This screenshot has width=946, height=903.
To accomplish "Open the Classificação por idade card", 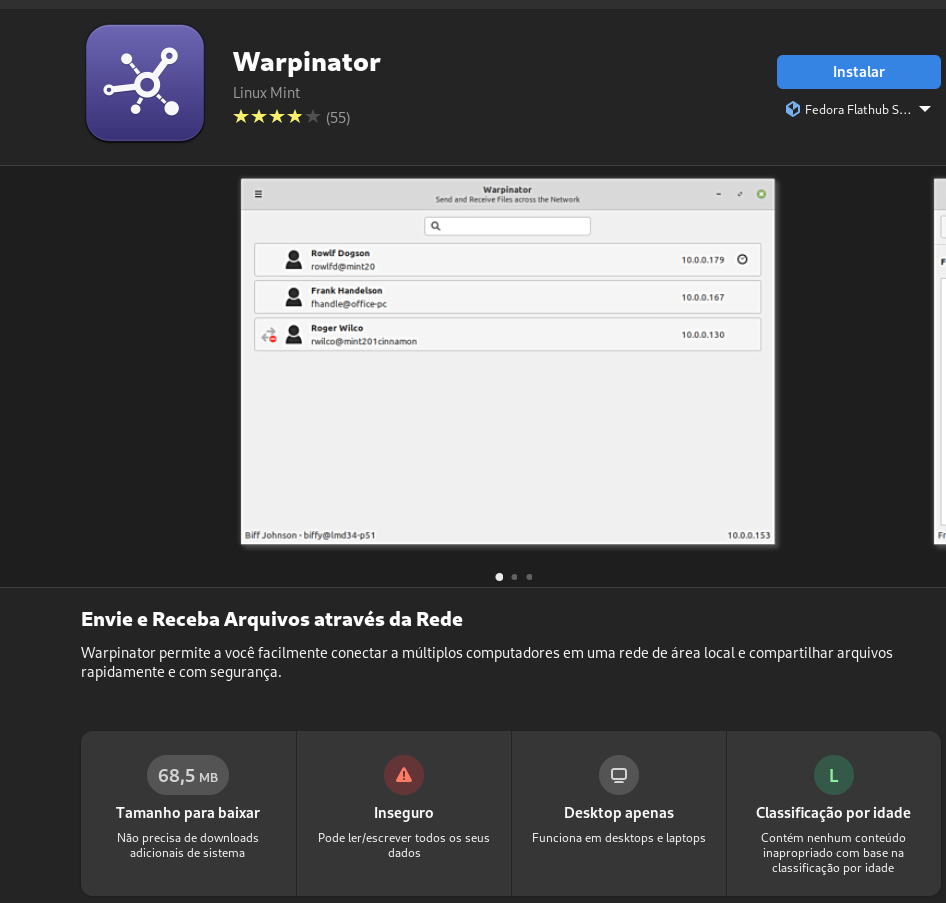I will point(834,813).
